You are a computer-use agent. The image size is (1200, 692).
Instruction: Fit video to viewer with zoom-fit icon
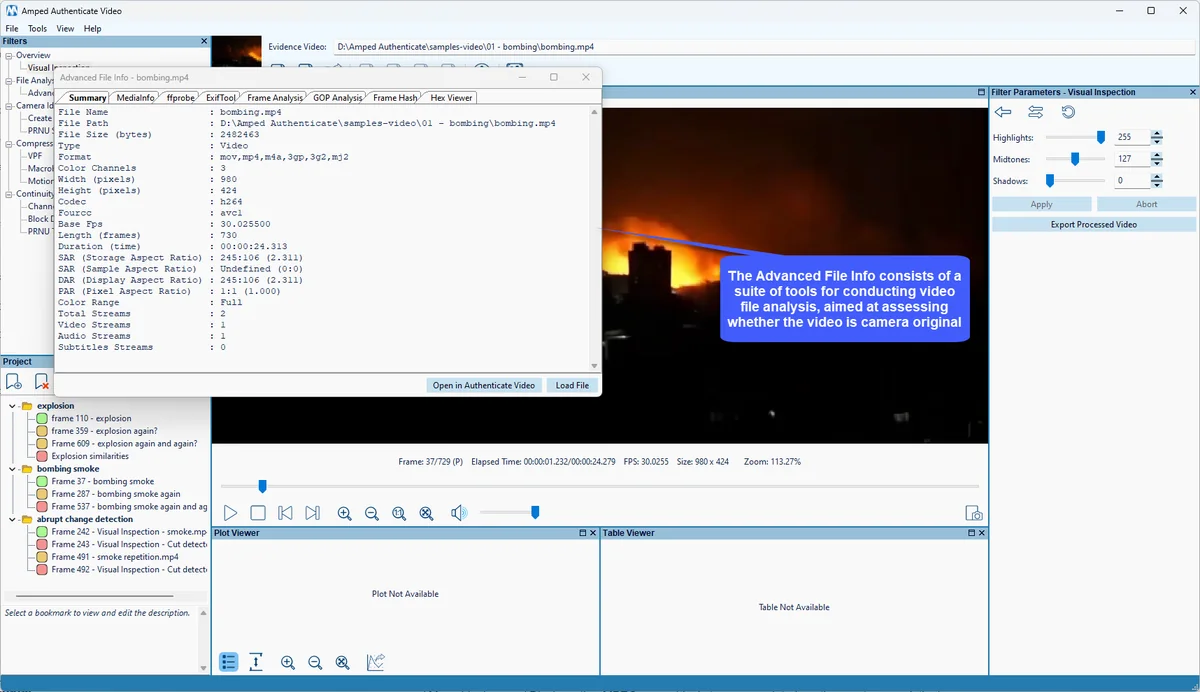[426, 513]
